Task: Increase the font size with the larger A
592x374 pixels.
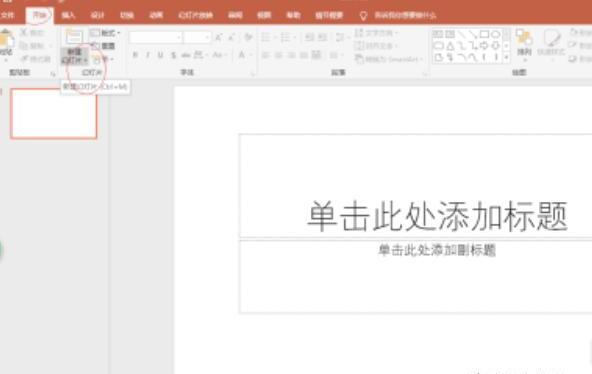Action: click(x=218, y=37)
